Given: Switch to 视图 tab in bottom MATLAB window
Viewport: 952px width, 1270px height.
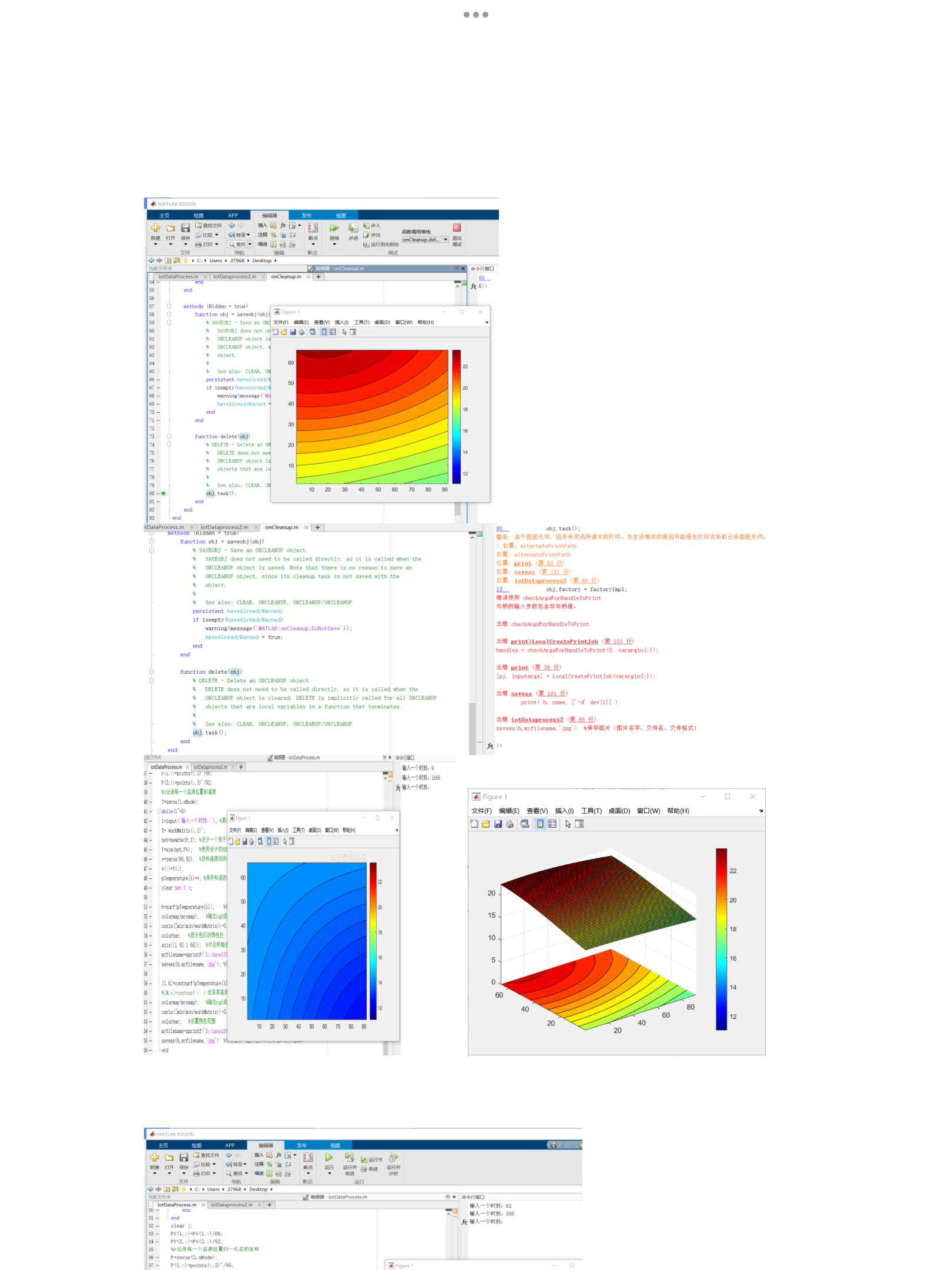Looking at the screenshot, I should 335,1145.
